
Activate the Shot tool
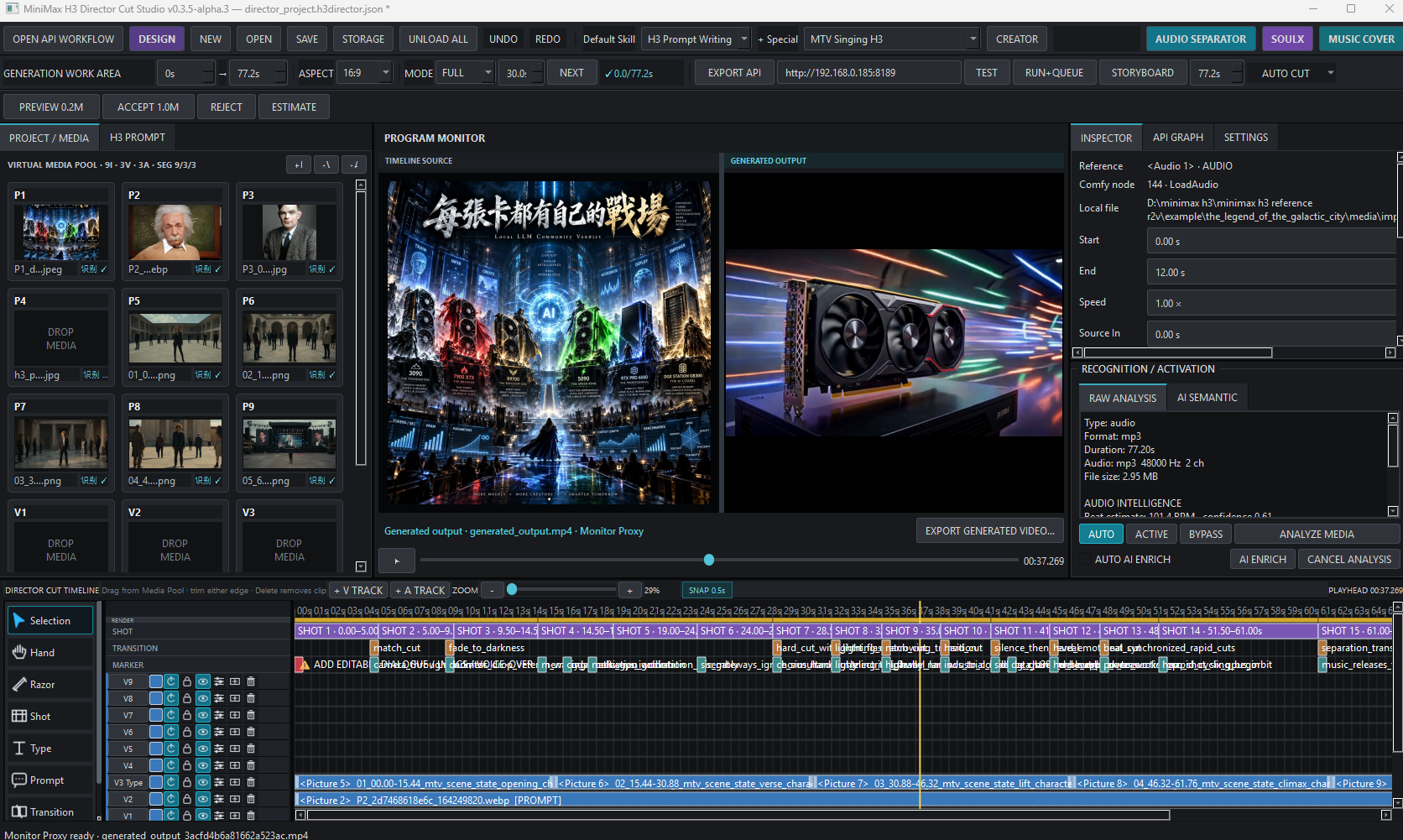[50, 717]
